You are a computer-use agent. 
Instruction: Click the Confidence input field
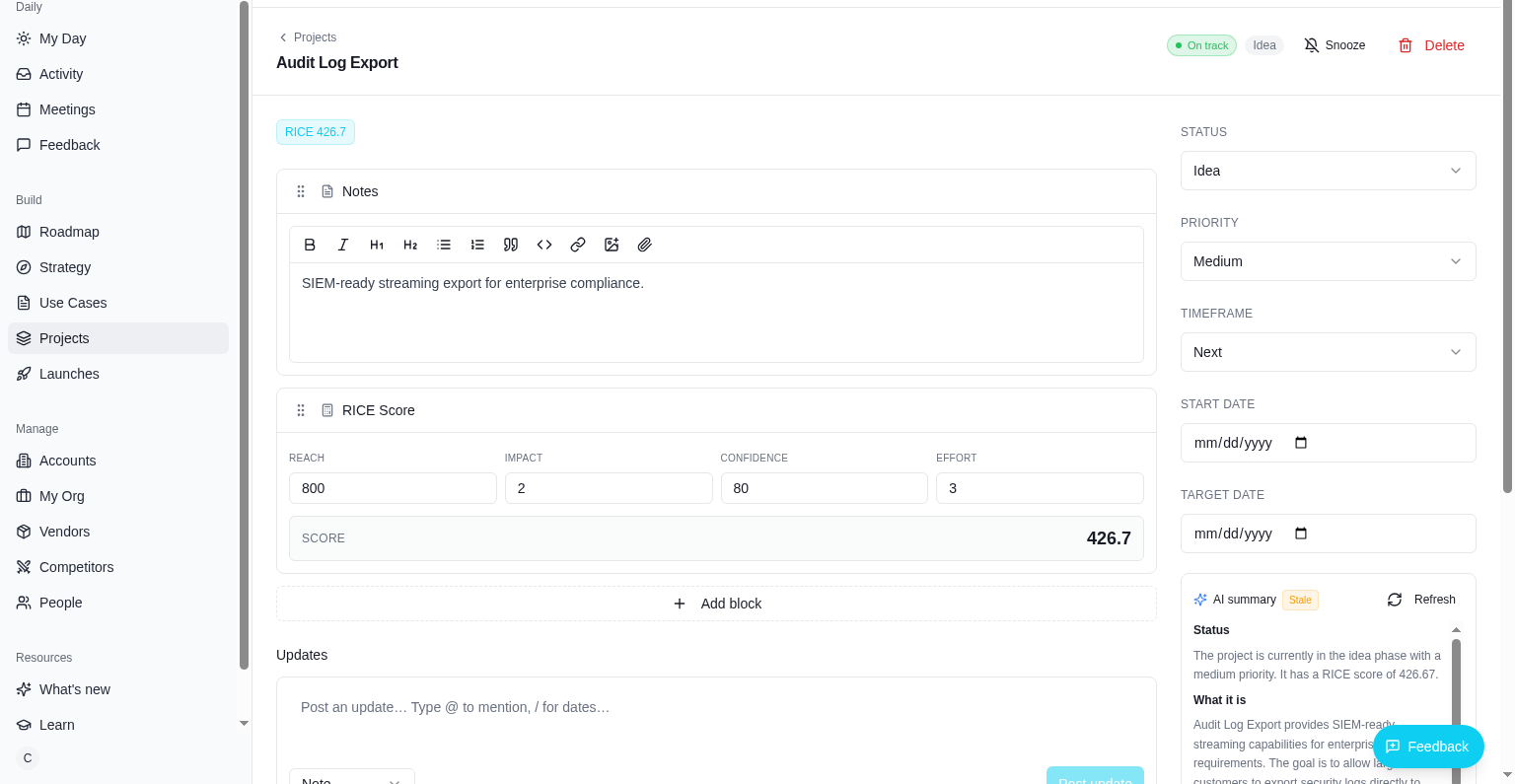825,488
